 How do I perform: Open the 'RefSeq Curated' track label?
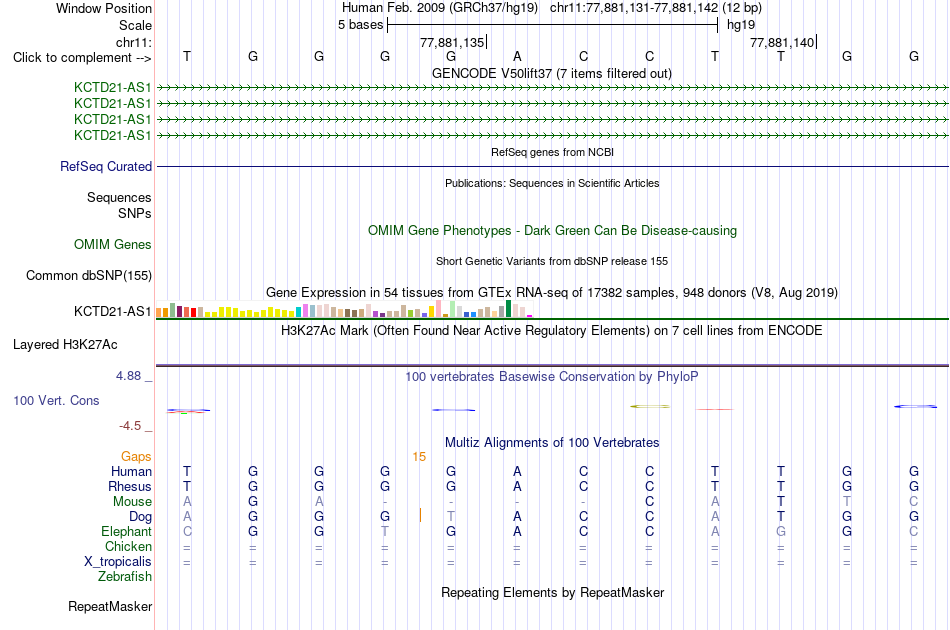[106, 166]
